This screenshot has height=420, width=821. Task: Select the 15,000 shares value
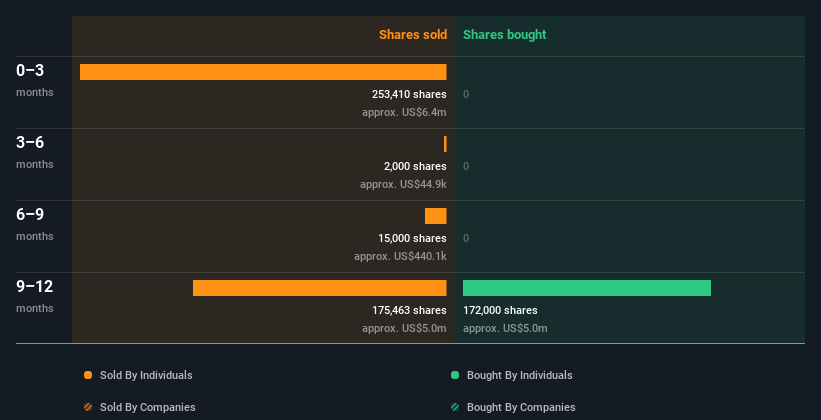(x=413, y=238)
